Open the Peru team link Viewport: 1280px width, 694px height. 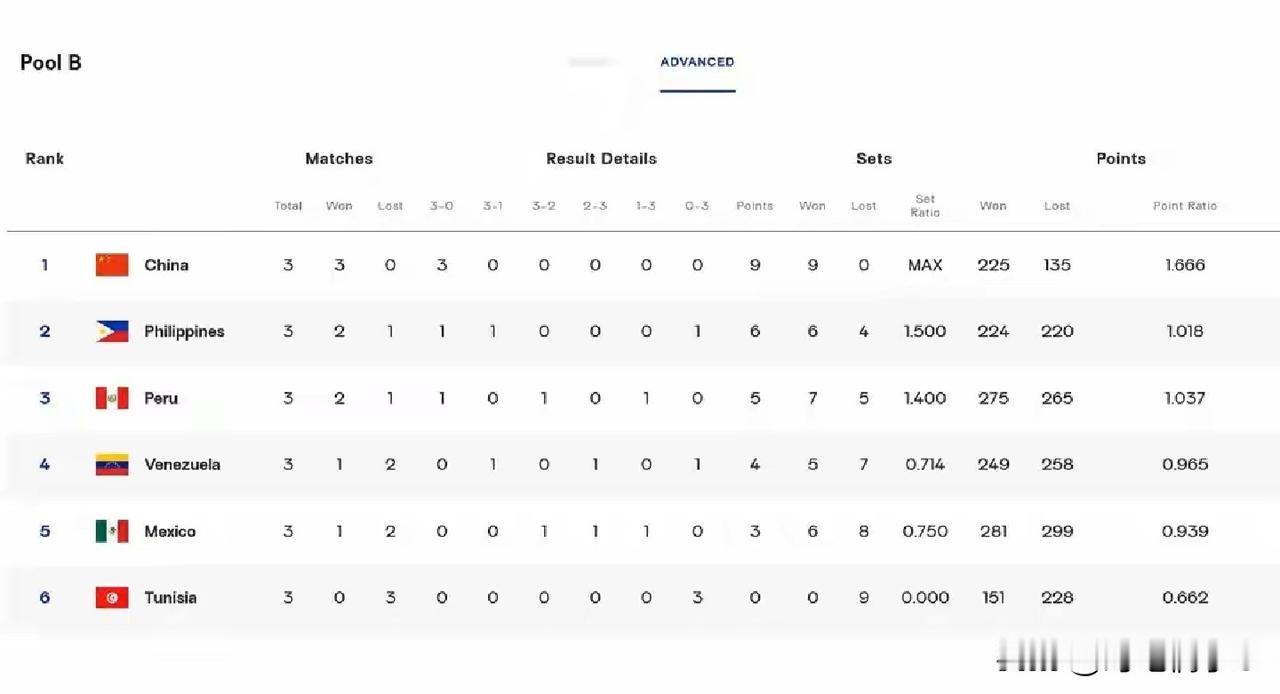pos(161,398)
